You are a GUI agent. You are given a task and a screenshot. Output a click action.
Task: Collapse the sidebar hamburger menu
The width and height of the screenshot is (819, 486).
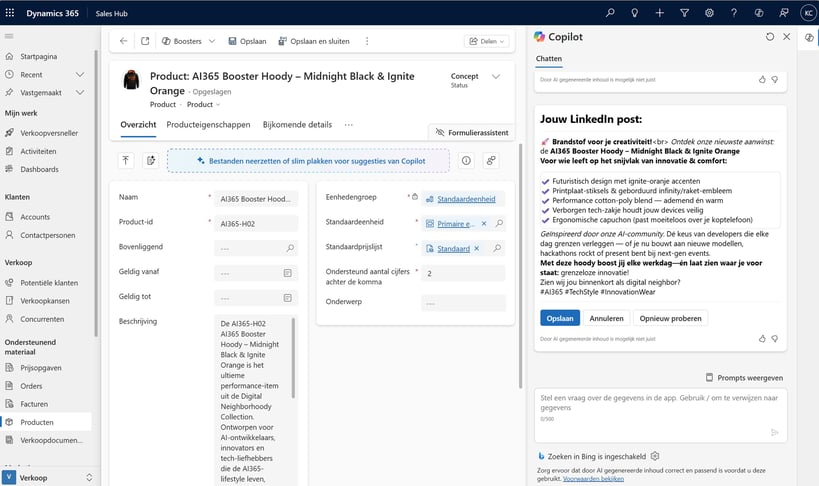click(9, 36)
